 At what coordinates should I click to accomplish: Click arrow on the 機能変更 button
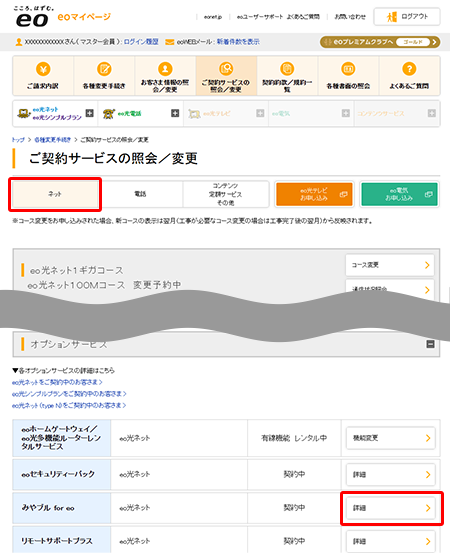(x=428, y=438)
